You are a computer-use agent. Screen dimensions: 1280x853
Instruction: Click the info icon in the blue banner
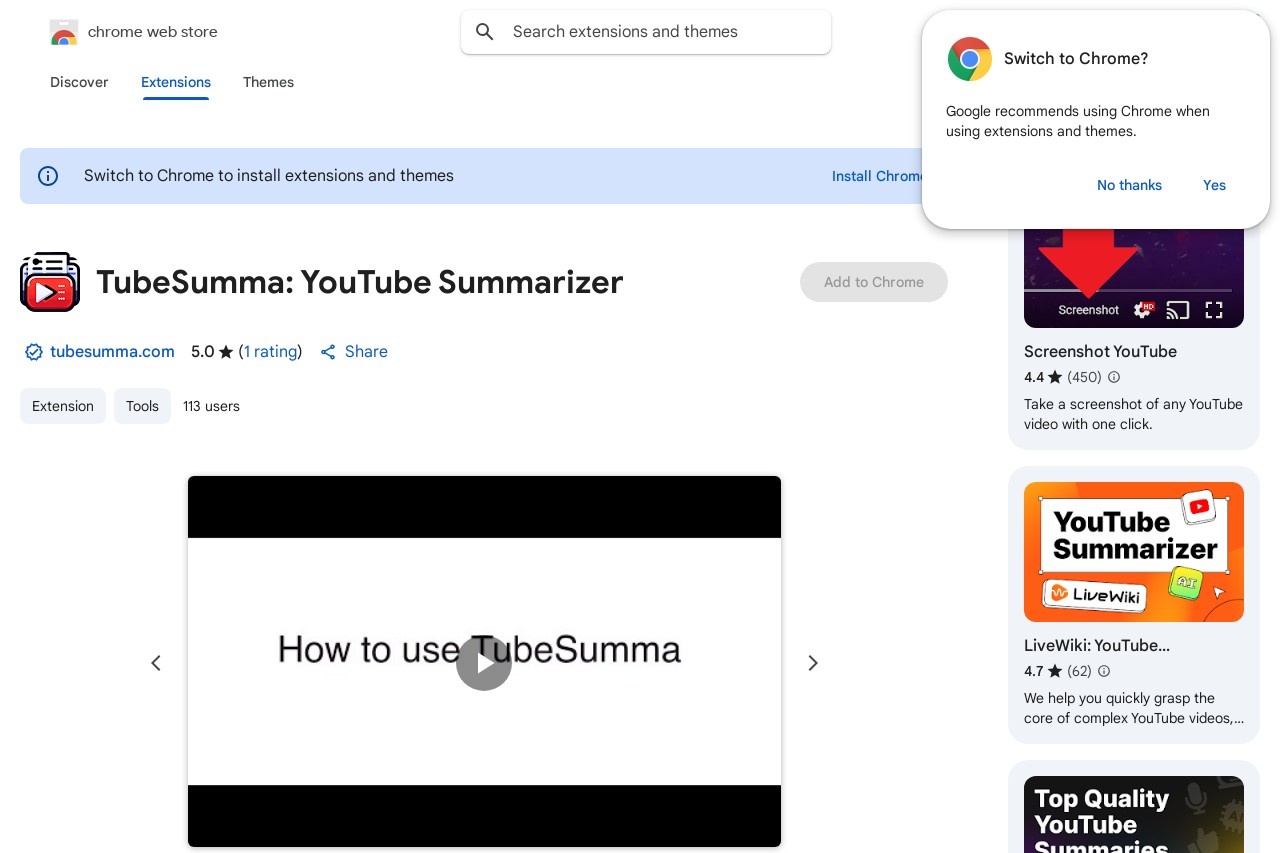pos(48,176)
